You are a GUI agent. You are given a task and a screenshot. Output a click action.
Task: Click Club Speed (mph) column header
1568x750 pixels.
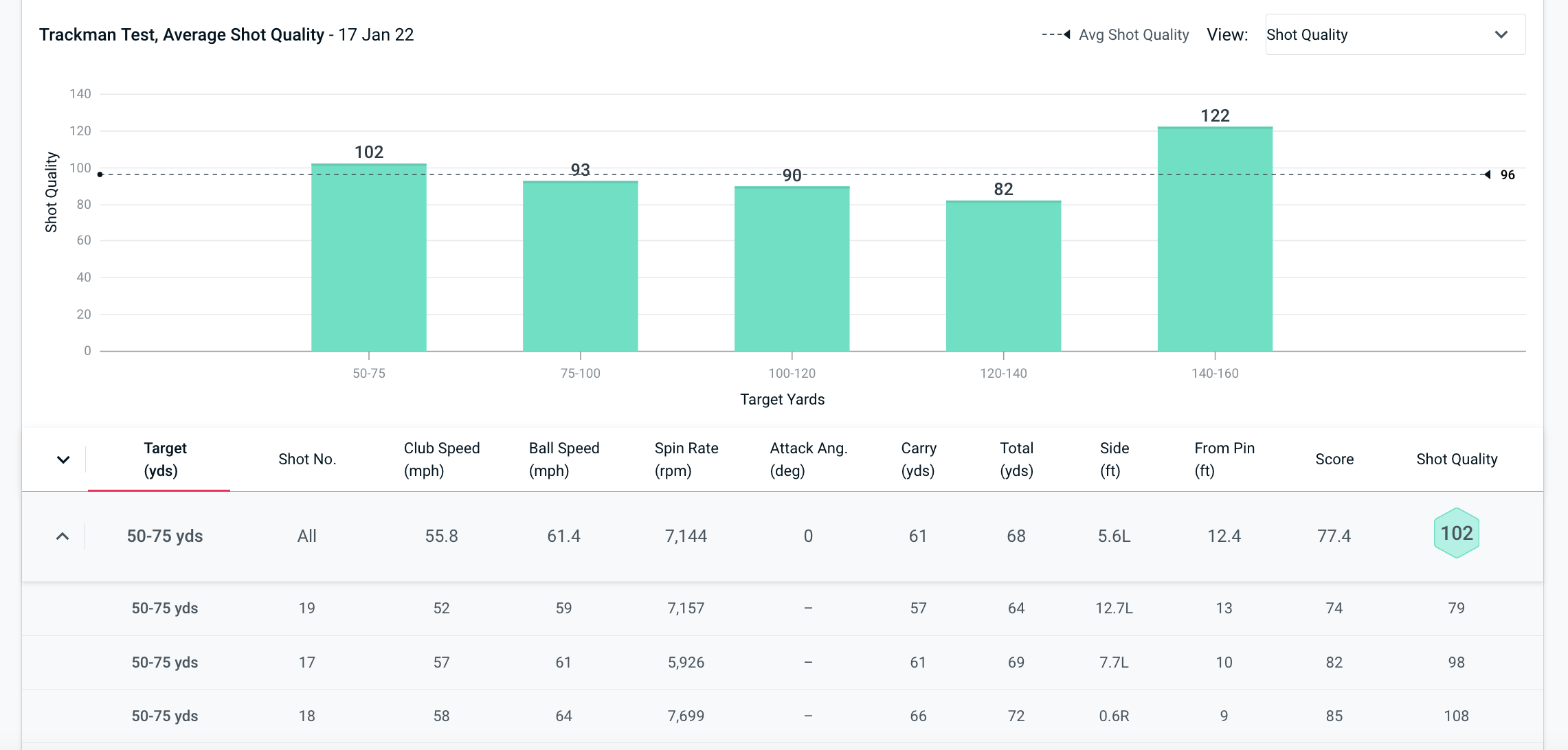(x=441, y=459)
